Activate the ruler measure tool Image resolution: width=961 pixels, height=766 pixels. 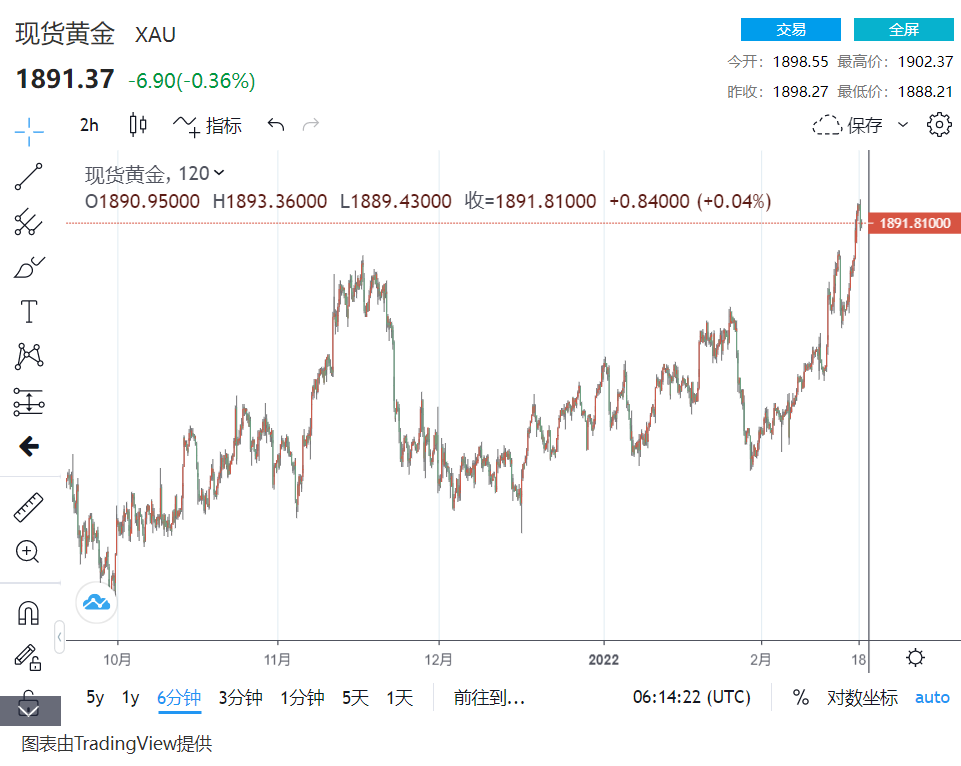coord(29,507)
